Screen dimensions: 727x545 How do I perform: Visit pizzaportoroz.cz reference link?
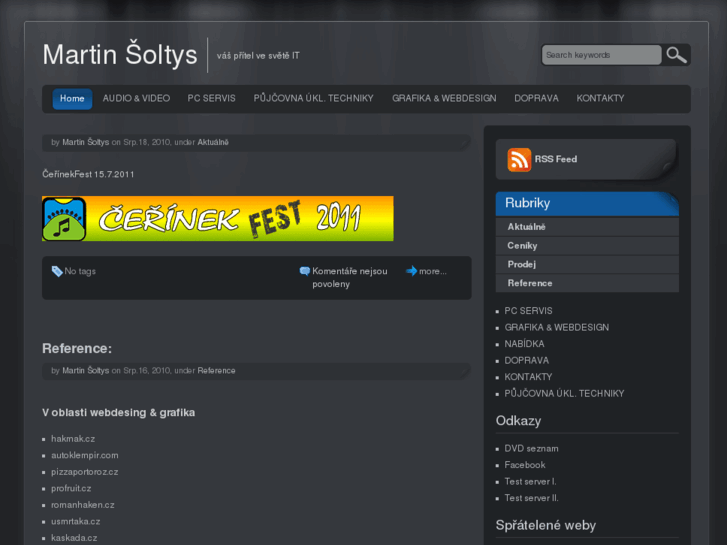pyautogui.click(x=84, y=472)
